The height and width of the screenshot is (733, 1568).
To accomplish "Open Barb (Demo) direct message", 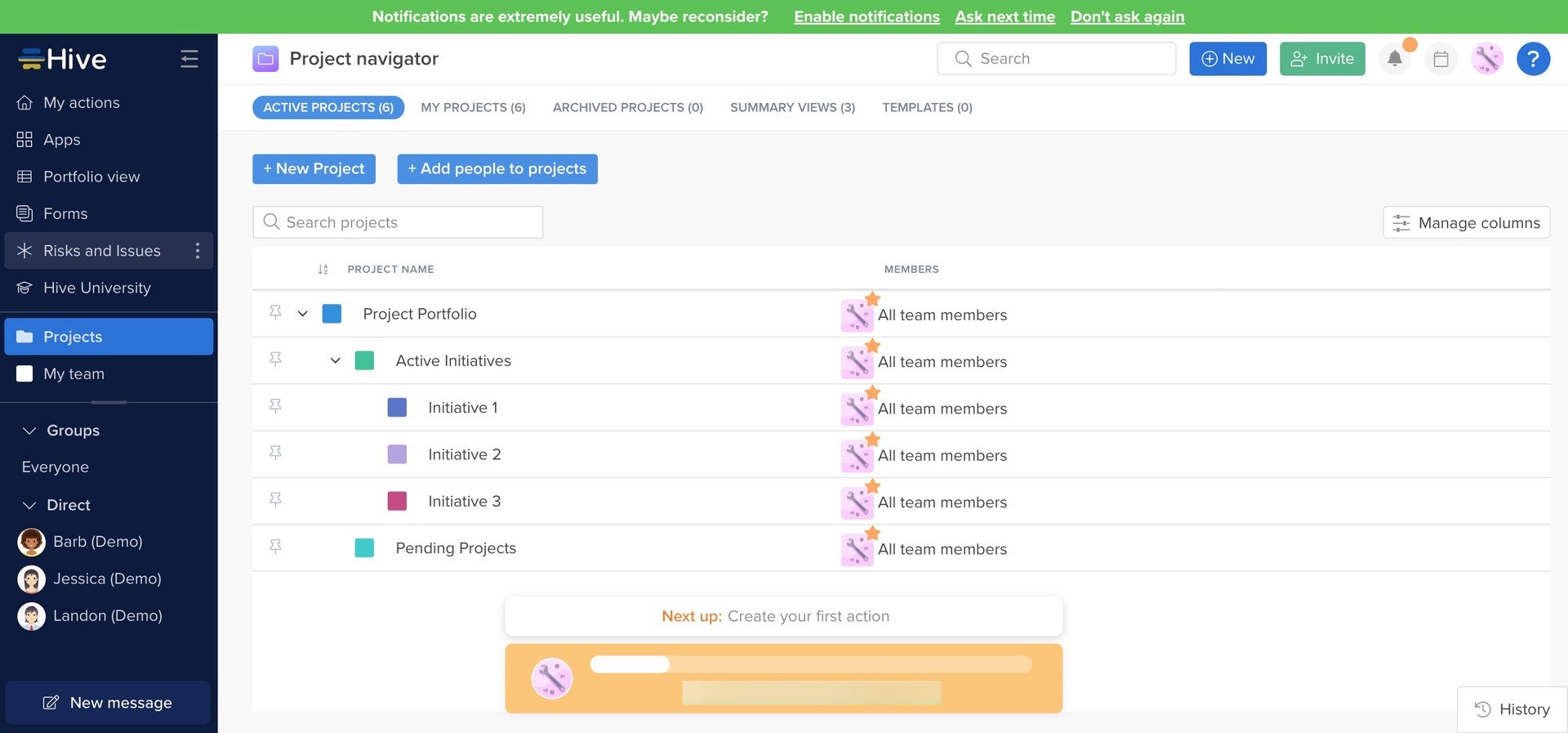I will click(x=80, y=542).
